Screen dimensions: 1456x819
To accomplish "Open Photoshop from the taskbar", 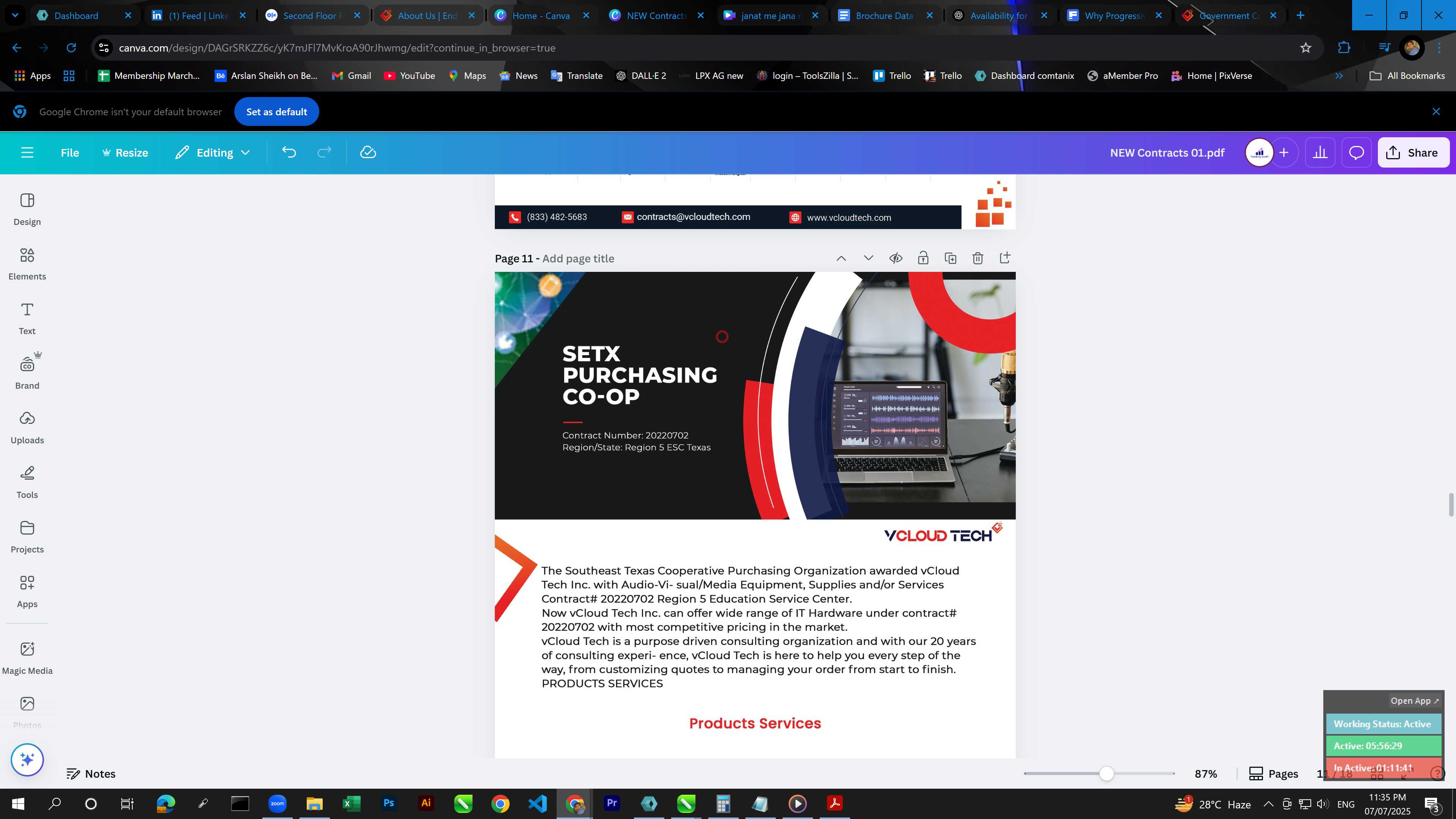I will pos(389,804).
